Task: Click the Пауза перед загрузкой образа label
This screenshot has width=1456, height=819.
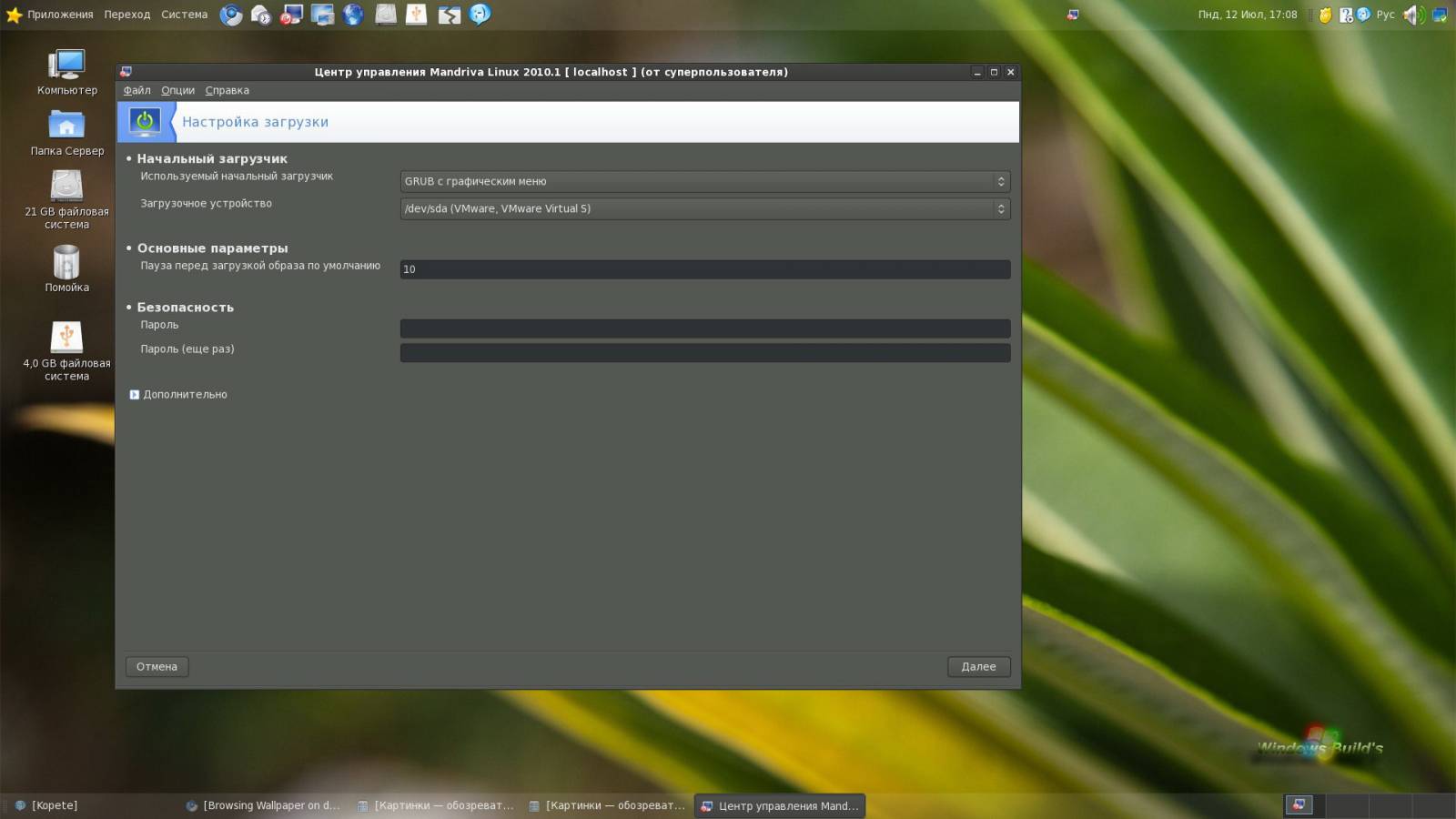Action: pos(260,266)
